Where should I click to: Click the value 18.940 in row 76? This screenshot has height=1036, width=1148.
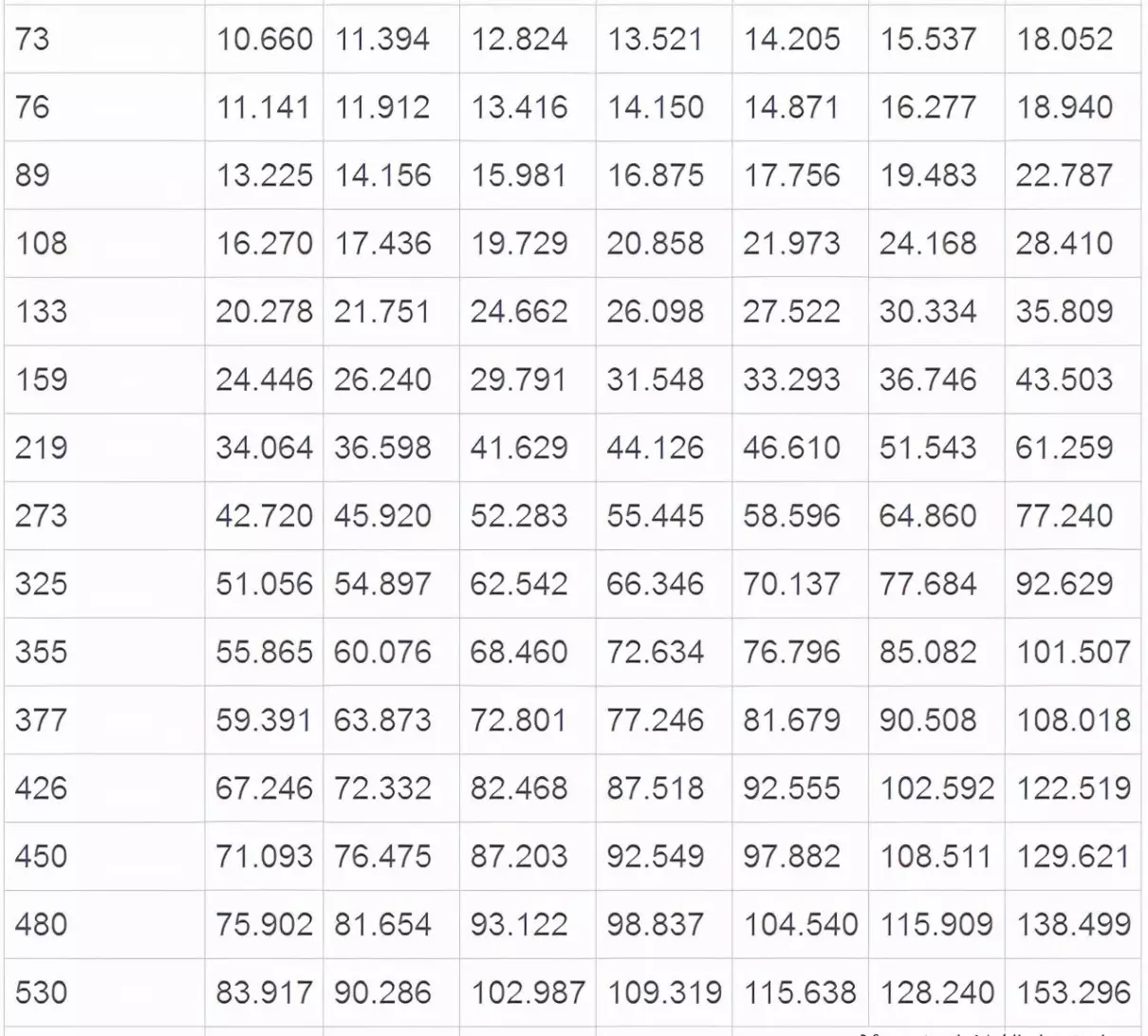[1073, 107]
